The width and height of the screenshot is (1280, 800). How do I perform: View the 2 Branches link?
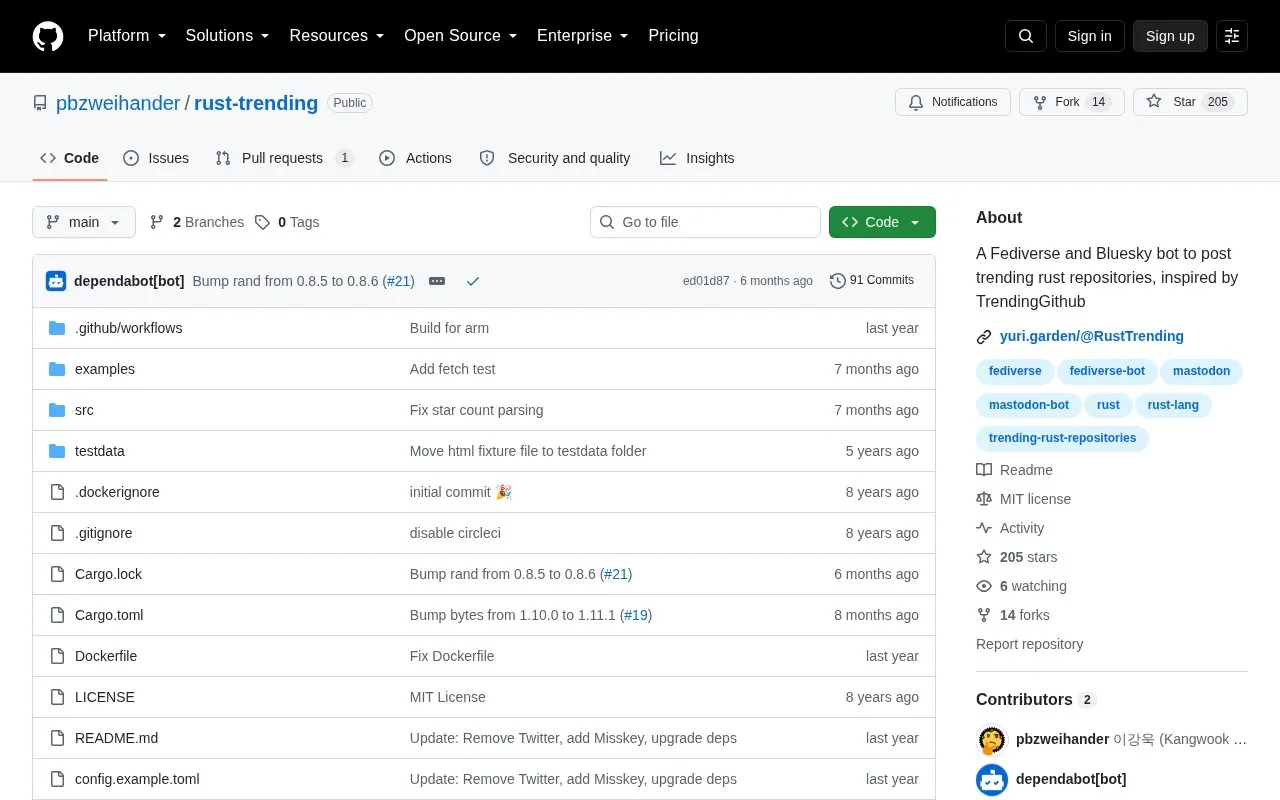click(197, 222)
